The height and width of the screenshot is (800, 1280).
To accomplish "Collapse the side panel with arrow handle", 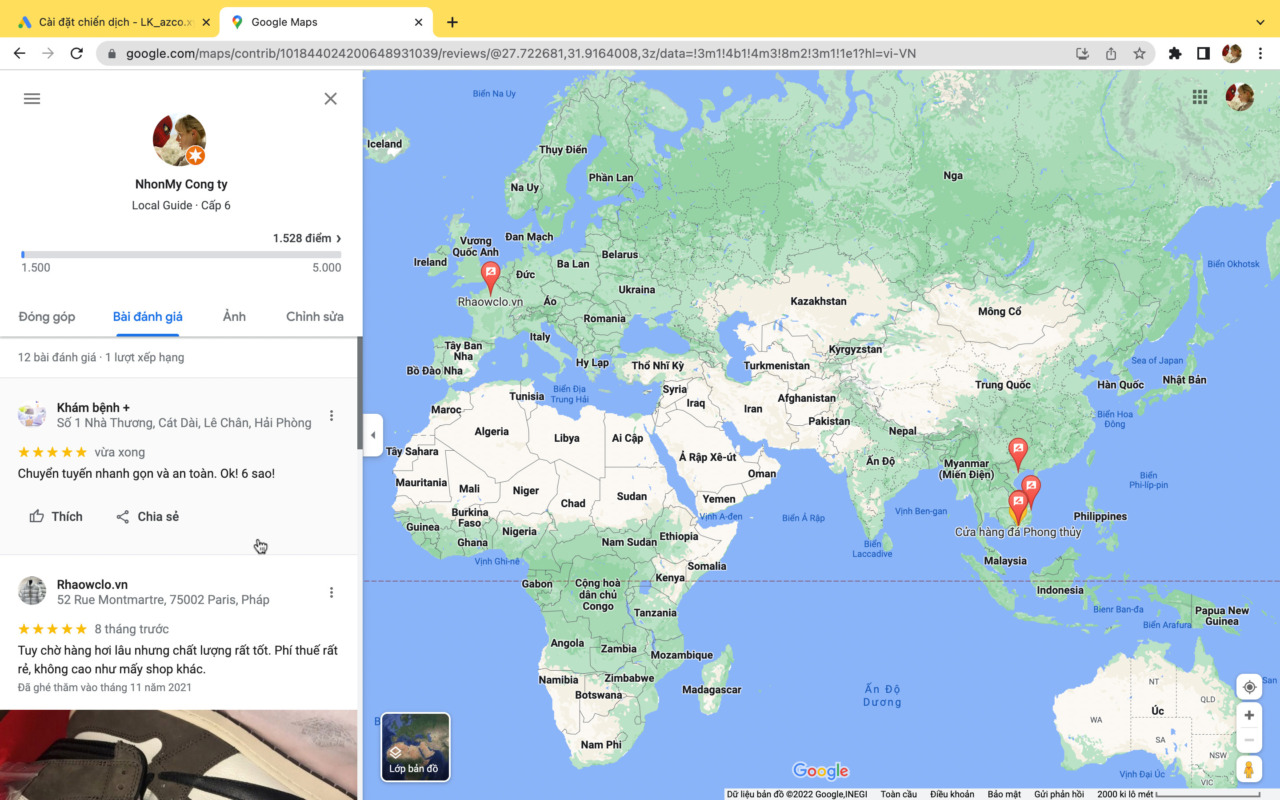I will (373, 435).
